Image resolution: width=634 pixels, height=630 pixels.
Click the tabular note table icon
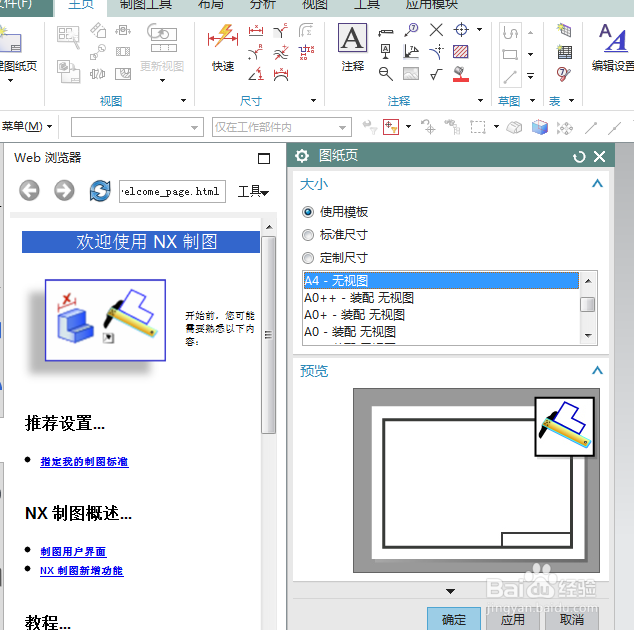(x=564, y=30)
